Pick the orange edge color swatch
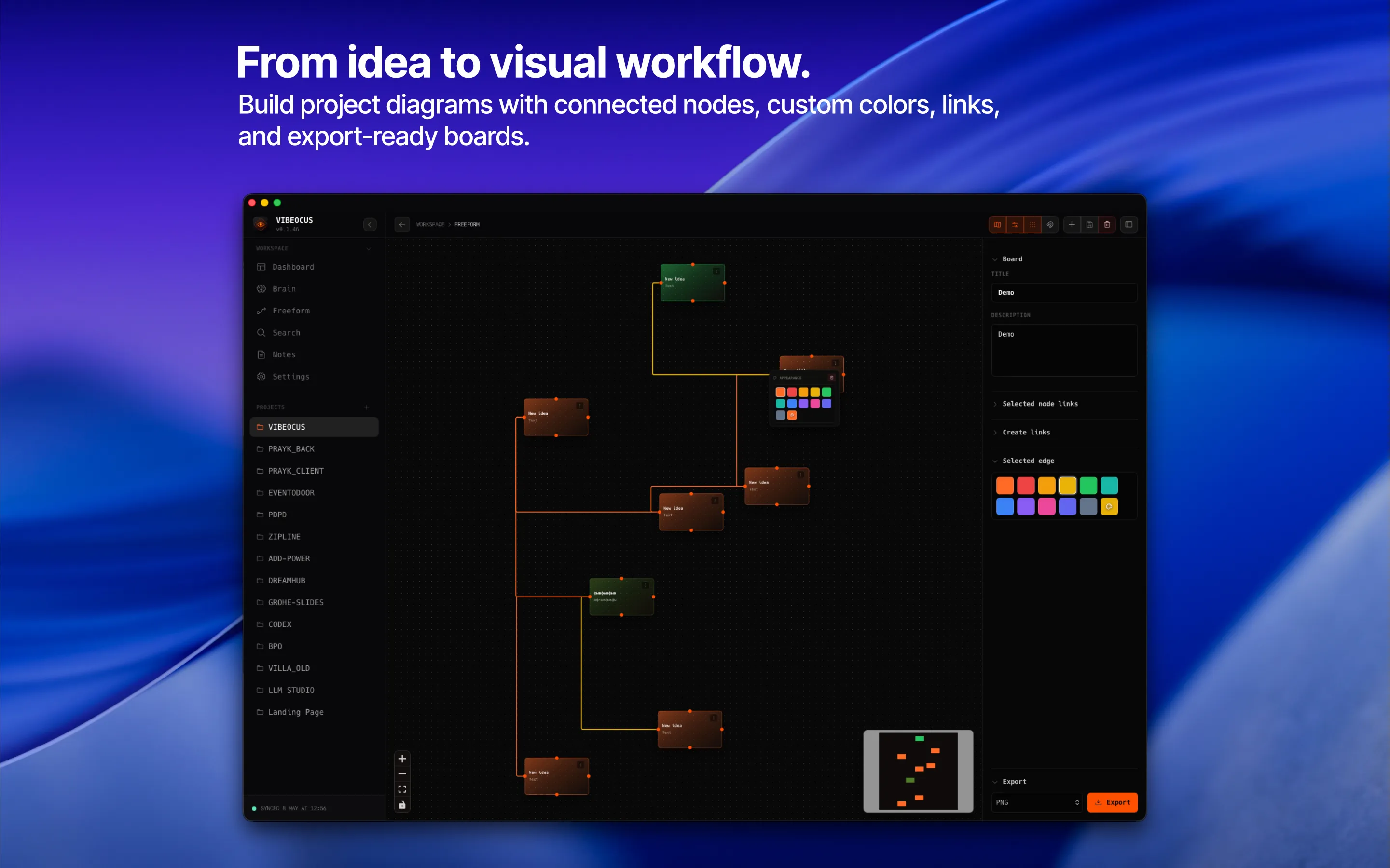The width and height of the screenshot is (1390, 868). (1005, 486)
